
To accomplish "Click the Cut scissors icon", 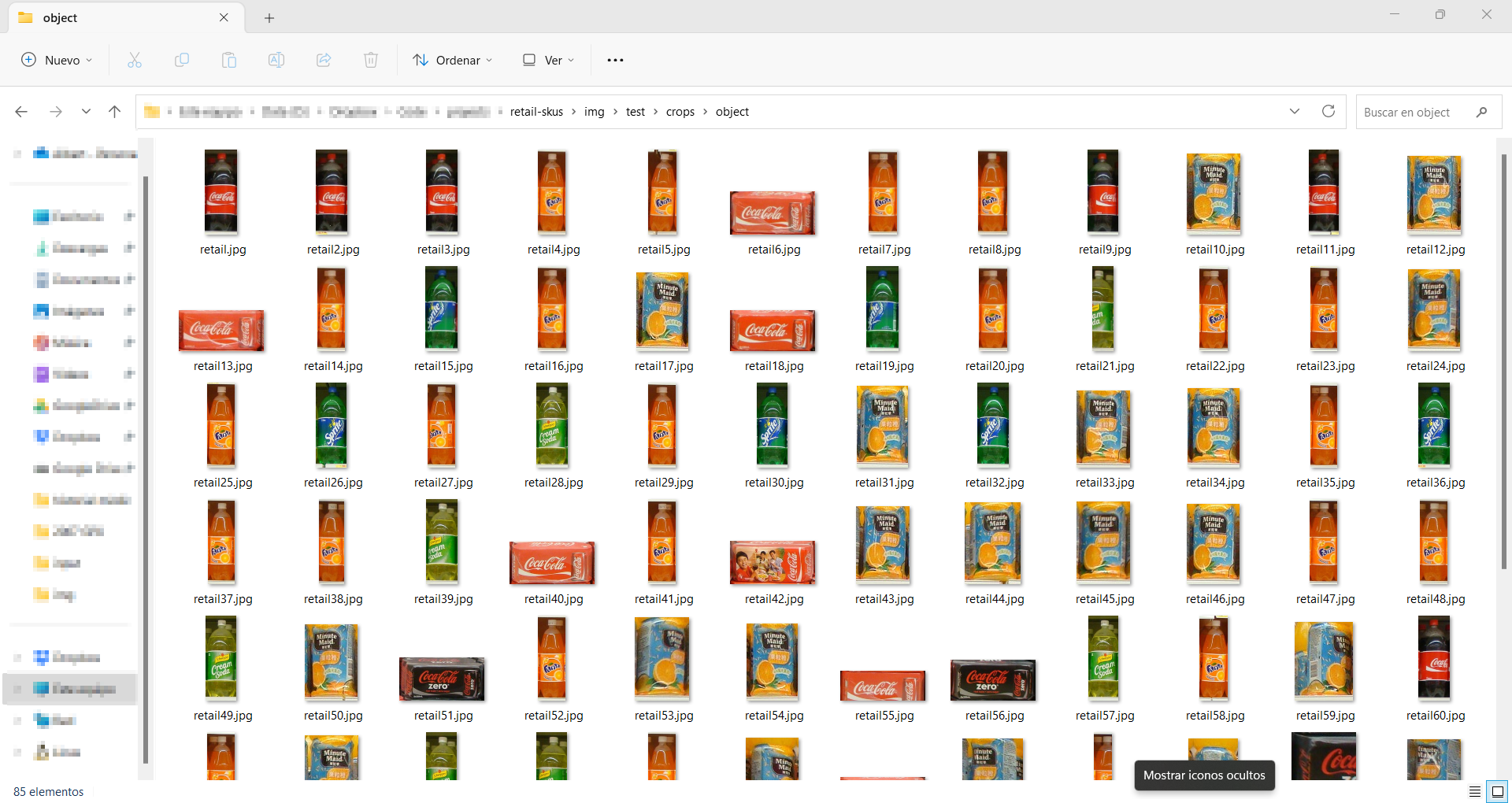I will 135,60.
